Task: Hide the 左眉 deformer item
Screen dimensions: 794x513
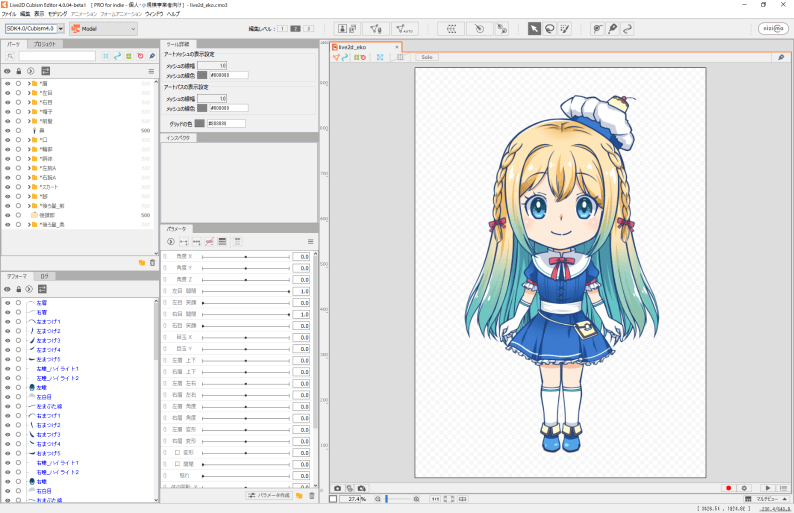Action: 8,303
